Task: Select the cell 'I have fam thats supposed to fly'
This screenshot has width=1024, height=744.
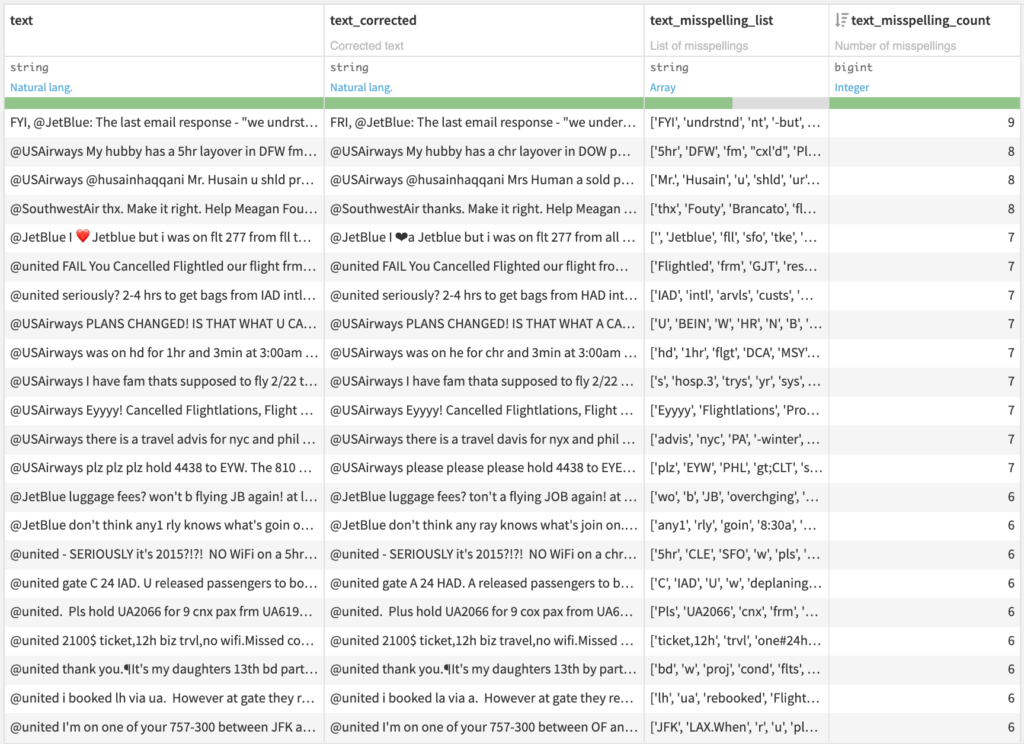Action: 164,381
